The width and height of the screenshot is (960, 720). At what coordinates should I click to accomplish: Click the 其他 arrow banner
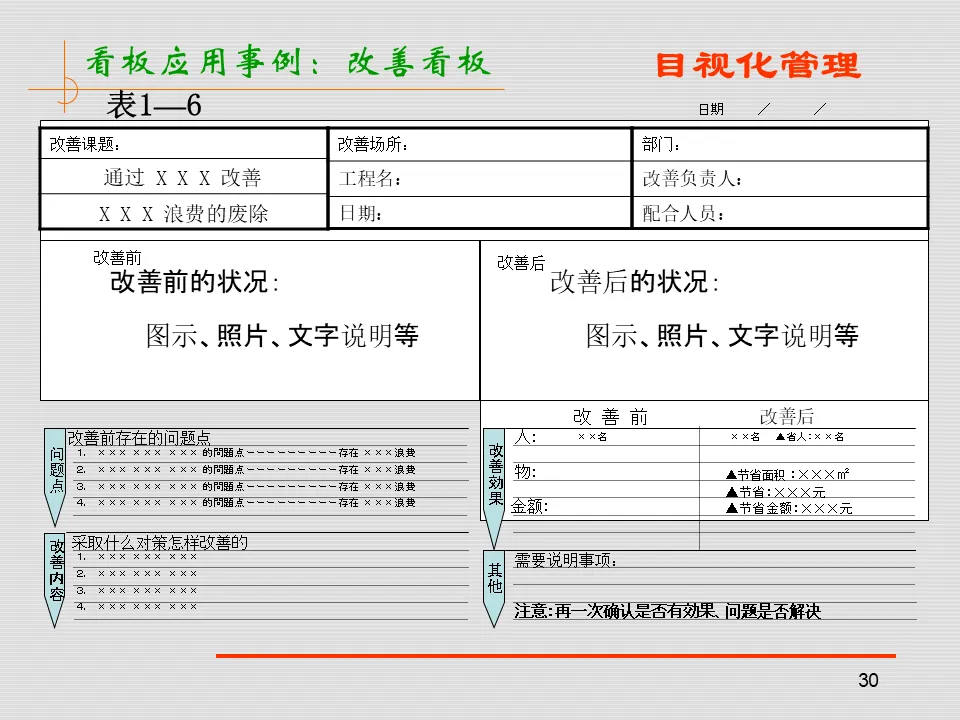click(495, 588)
